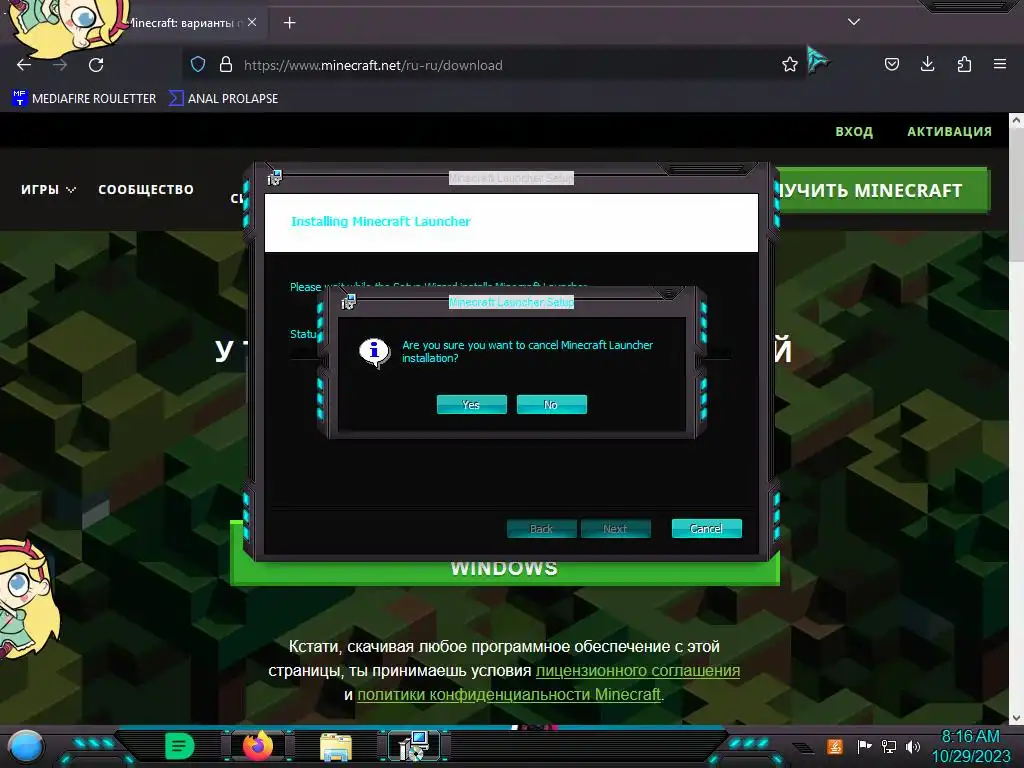Go forward in the Firefox browser

[60, 65]
